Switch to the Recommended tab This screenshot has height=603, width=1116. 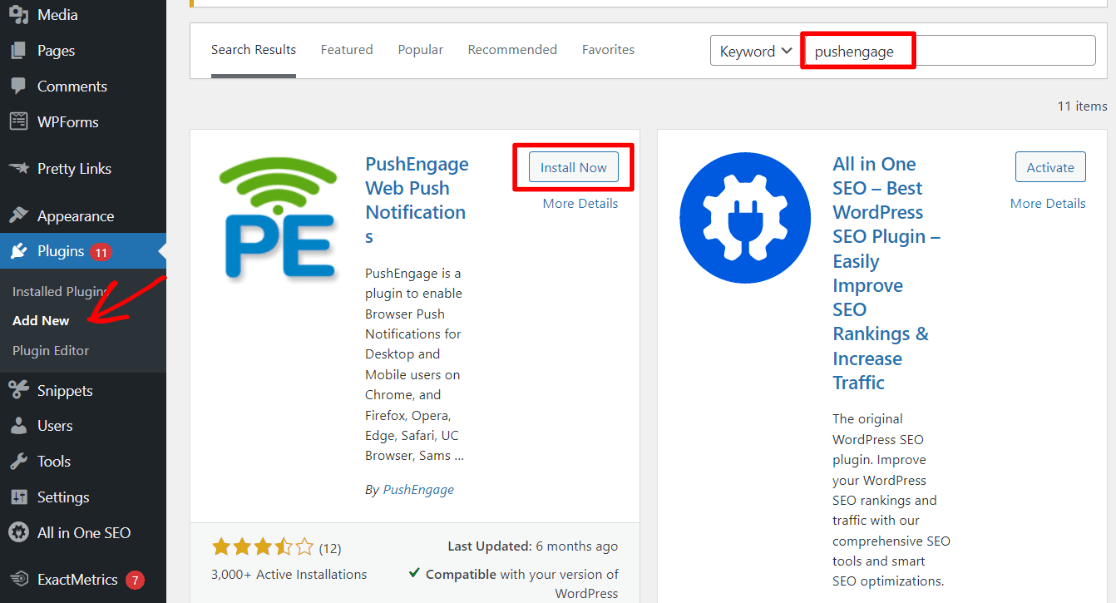pos(512,50)
